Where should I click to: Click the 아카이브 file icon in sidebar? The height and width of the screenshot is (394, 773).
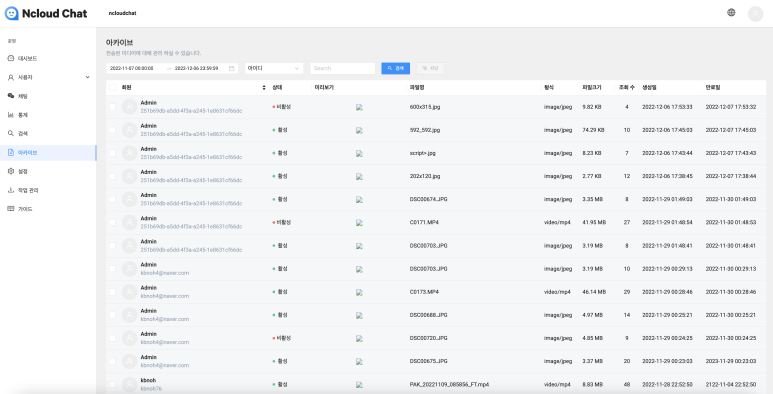tap(11, 152)
